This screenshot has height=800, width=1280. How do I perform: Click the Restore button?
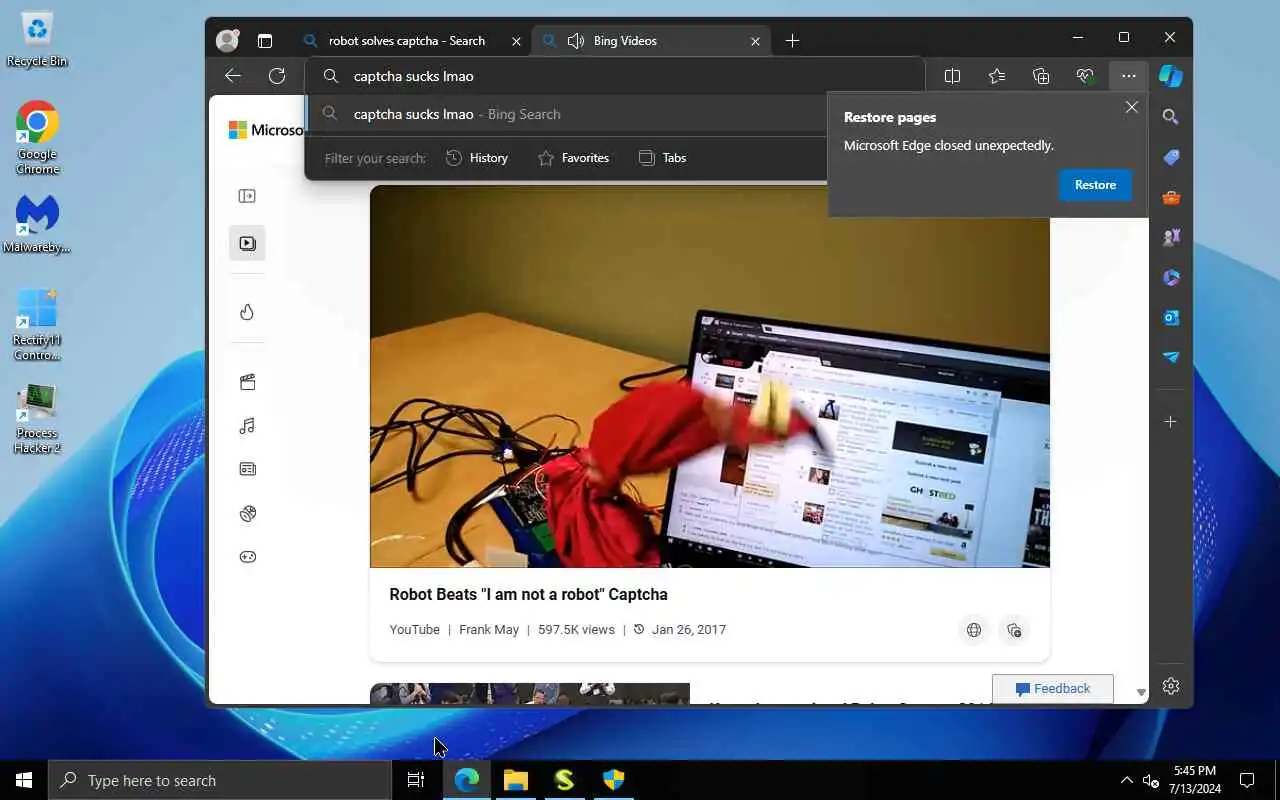click(x=1095, y=185)
